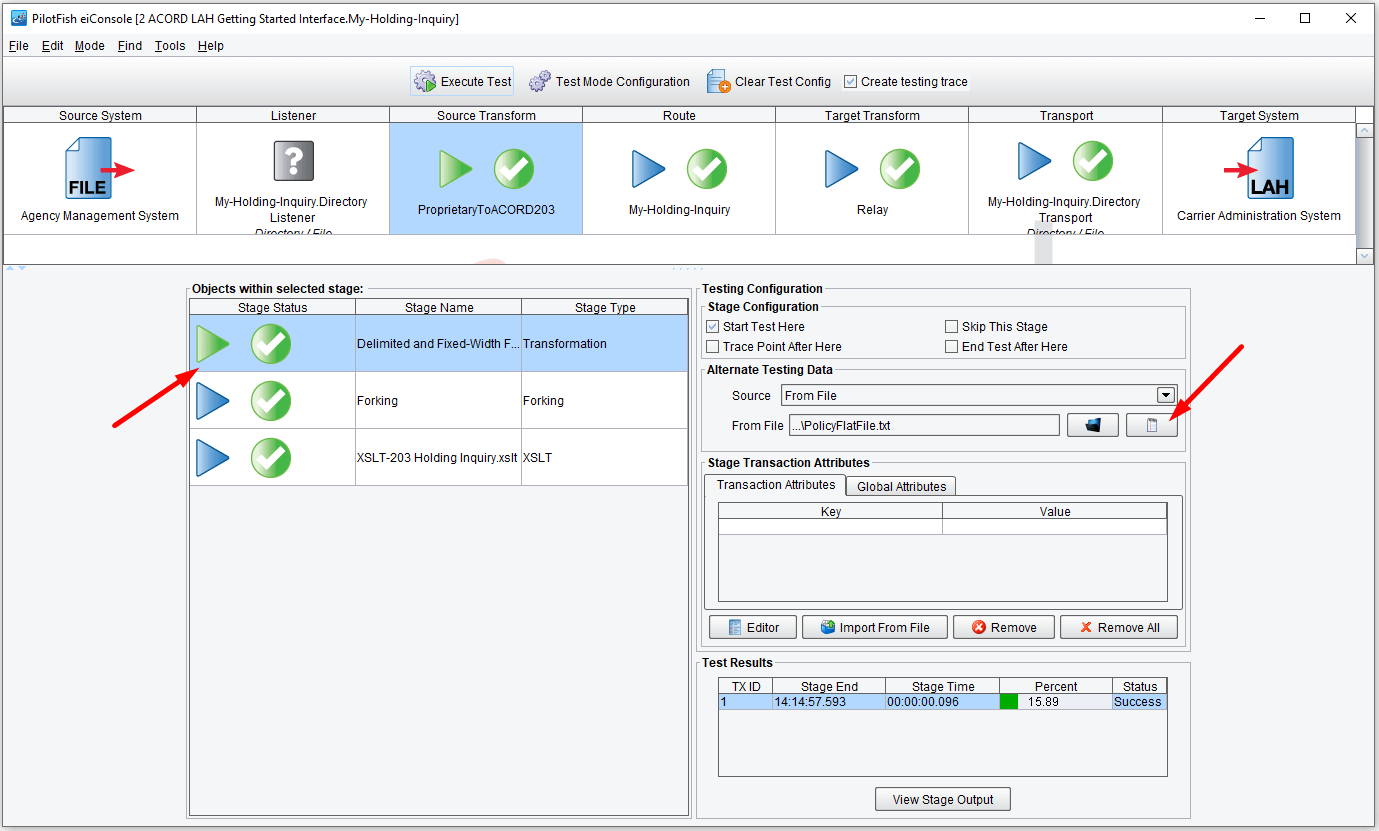Select Forking stage name cell
Image resolution: width=1379 pixels, height=831 pixels.
[x=438, y=401]
